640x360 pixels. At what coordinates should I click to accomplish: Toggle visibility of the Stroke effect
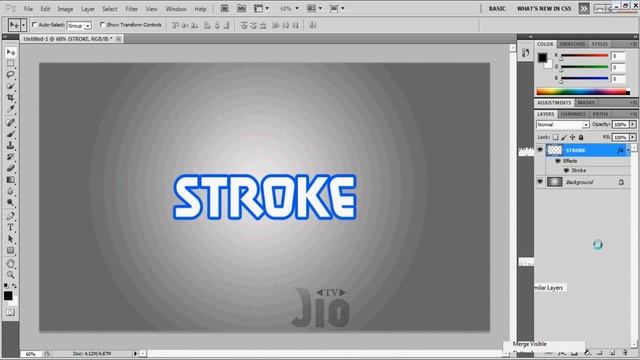(x=567, y=171)
